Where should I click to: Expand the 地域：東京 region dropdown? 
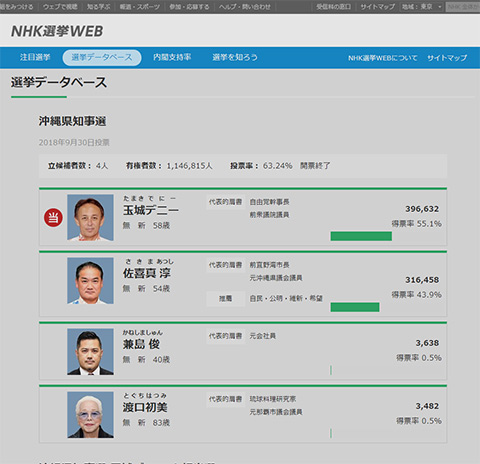point(422,7)
